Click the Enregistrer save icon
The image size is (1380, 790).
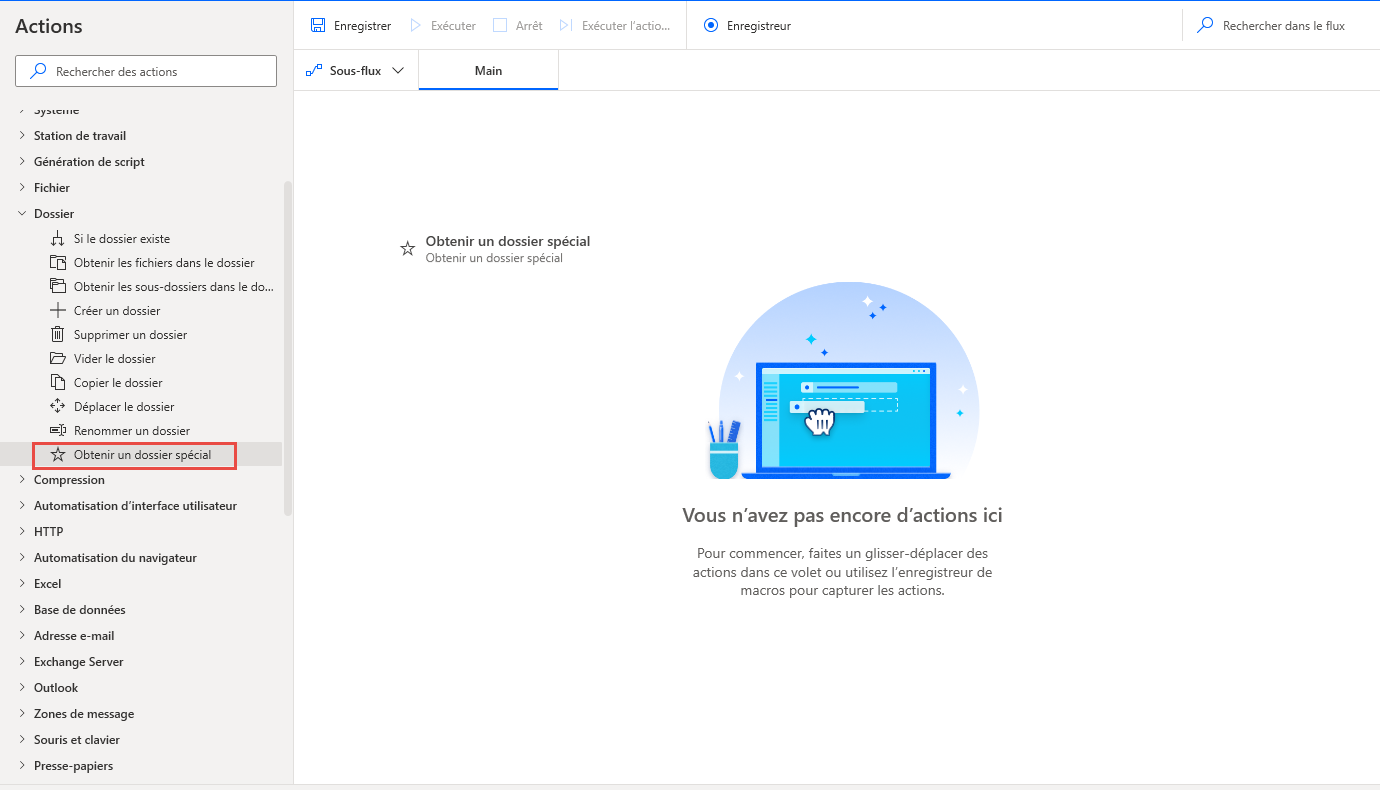pos(318,25)
